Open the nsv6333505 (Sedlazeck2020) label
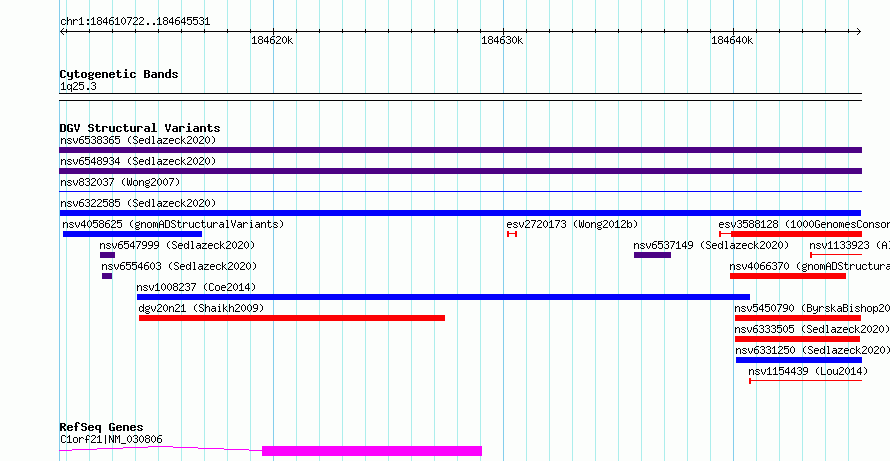Image resolution: width=890 pixels, height=461 pixels. pos(812,329)
